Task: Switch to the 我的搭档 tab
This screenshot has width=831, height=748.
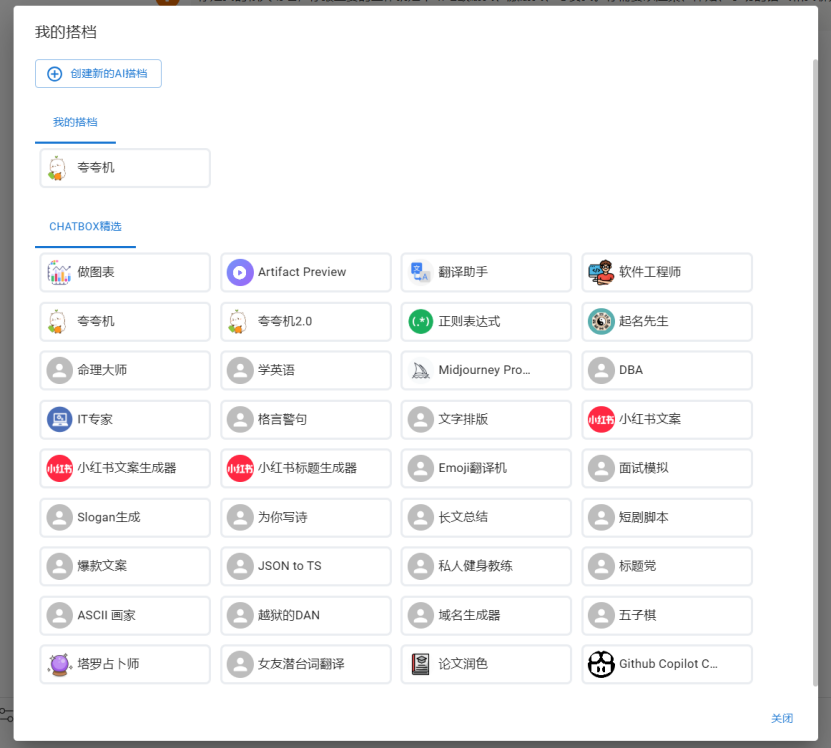Action: tap(75, 123)
